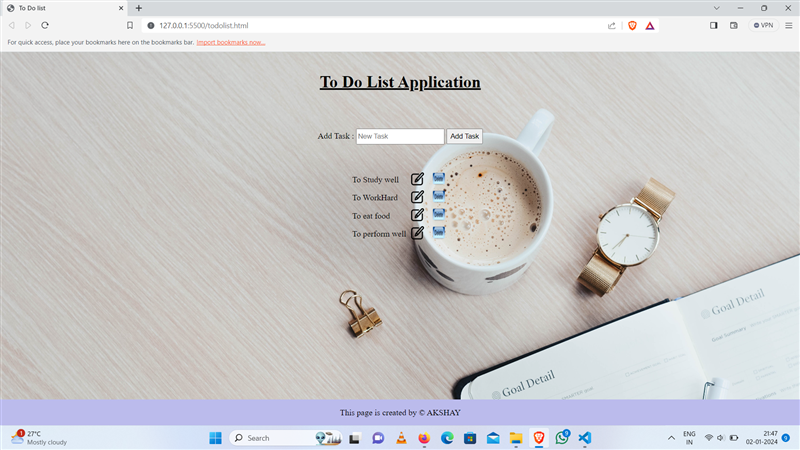Click edit icon for 'To Study well'
The width and height of the screenshot is (800, 450).
pyautogui.click(x=417, y=179)
